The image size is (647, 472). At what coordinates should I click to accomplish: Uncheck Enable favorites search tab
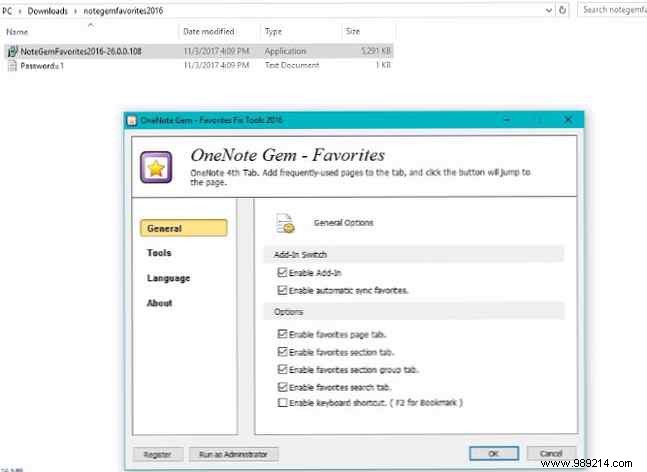(282, 387)
